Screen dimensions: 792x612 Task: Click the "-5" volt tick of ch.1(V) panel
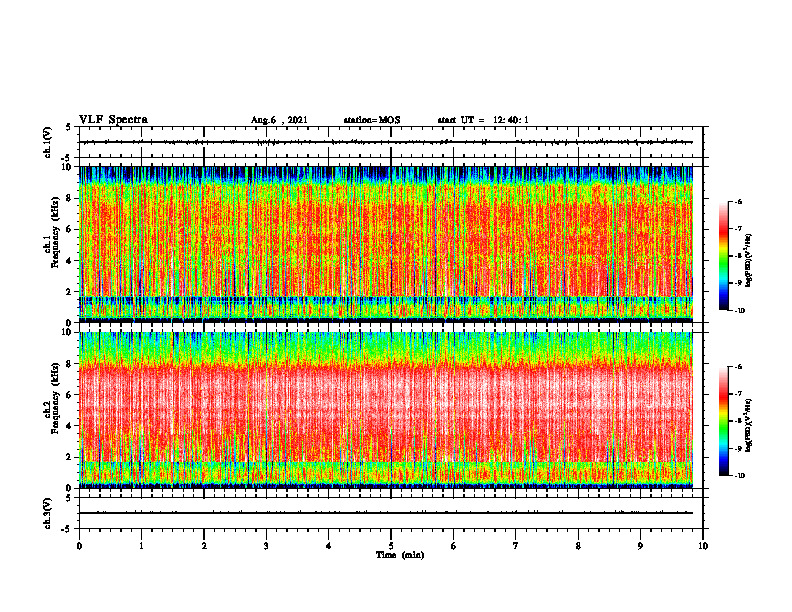point(67,158)
